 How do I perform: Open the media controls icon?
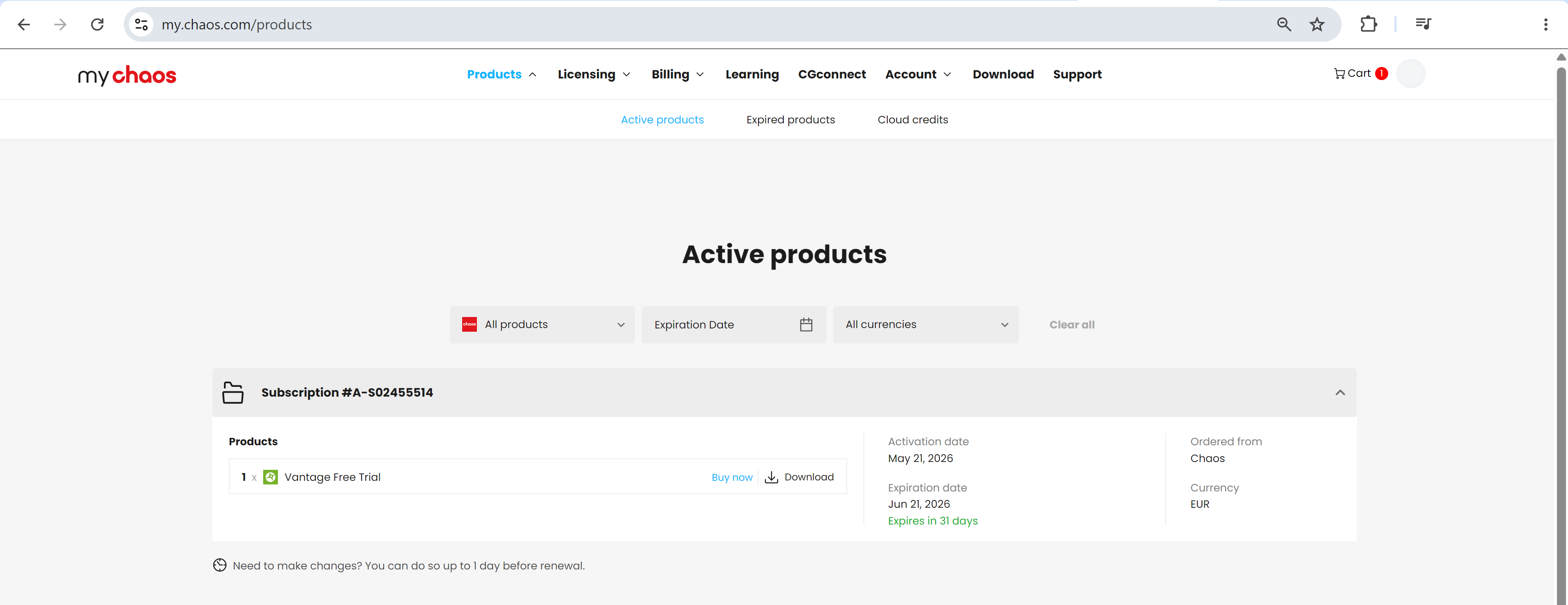(1423, 25)
